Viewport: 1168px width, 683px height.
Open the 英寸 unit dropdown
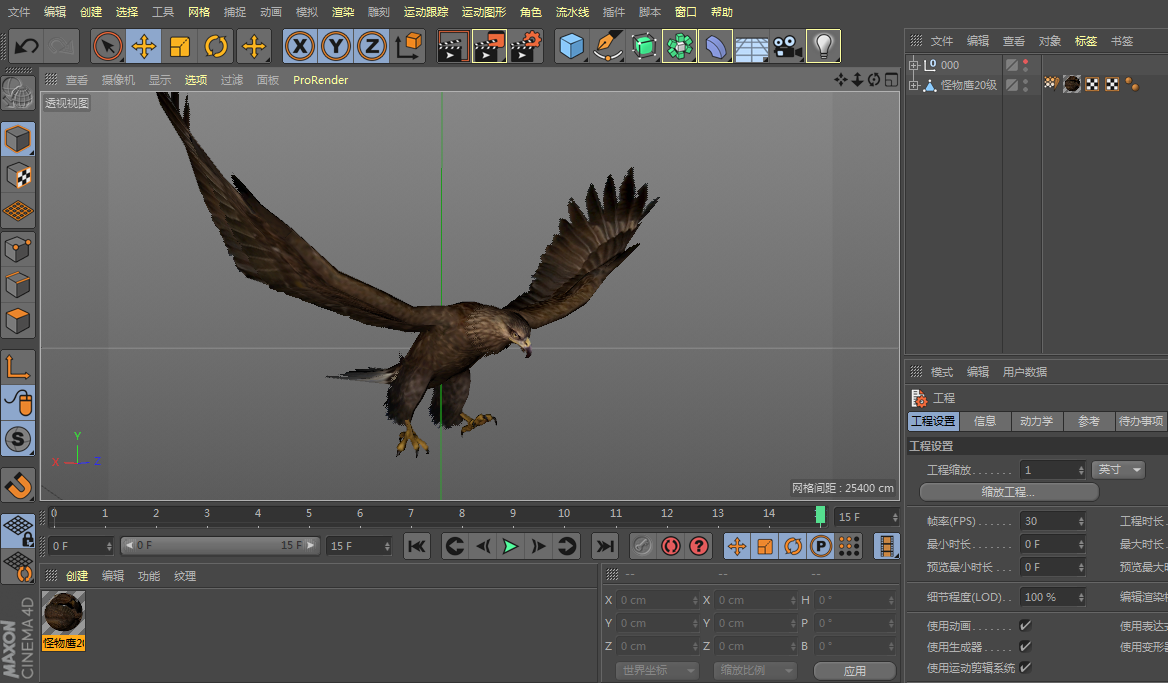tap(1118, 470)
